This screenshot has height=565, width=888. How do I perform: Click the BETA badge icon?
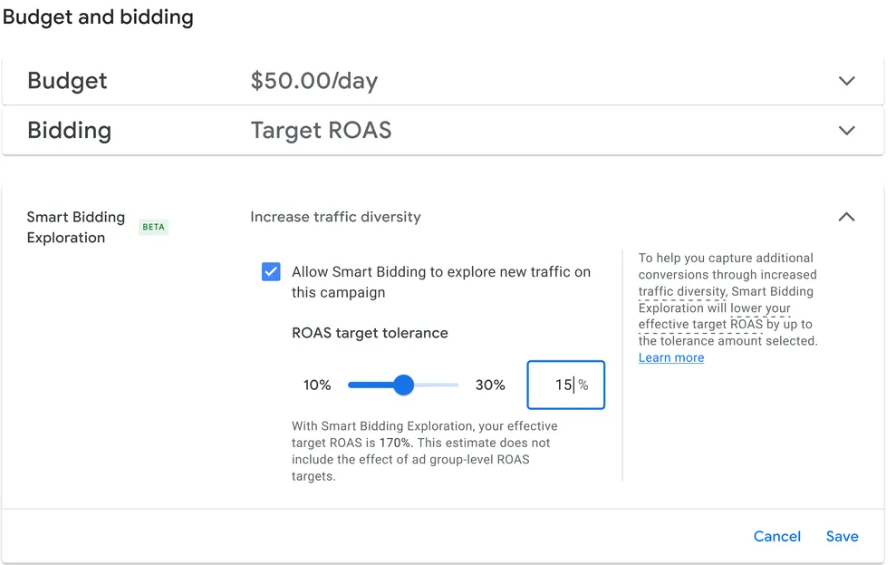[x=153, y=227]
